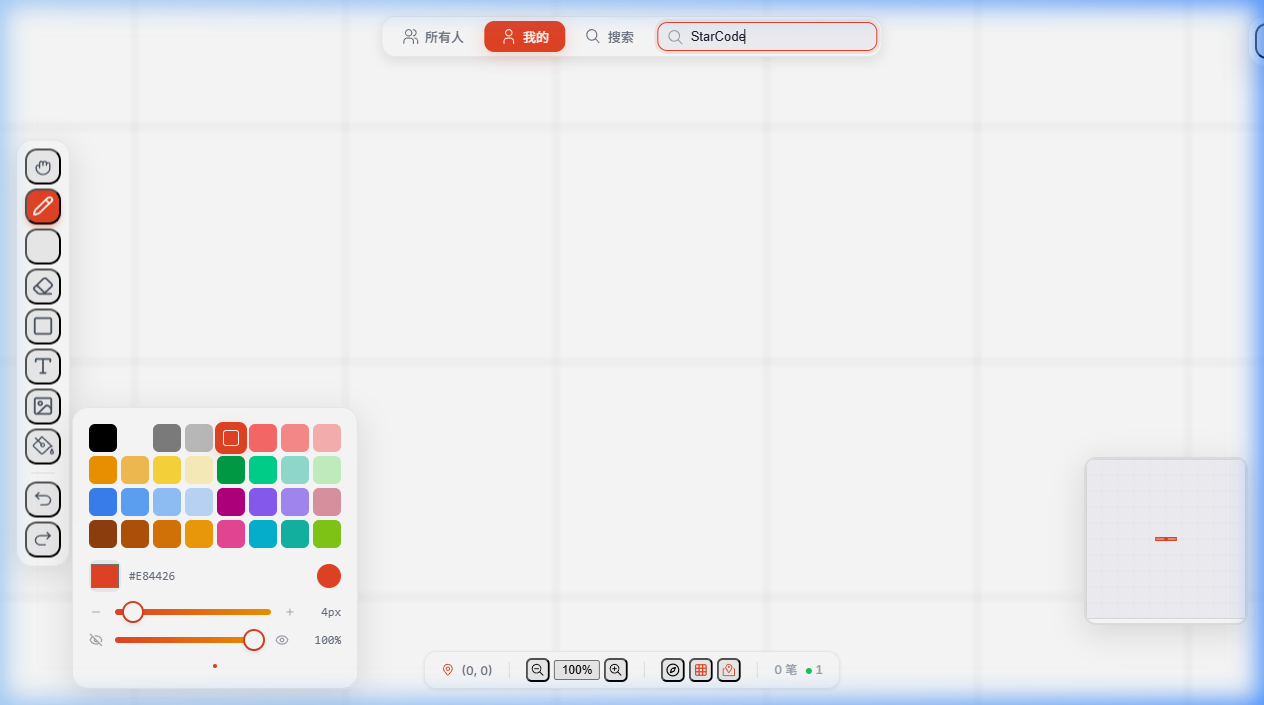1264x705 pixels.
Task: Pick the lime green color swatch
Action: [327, 534]
